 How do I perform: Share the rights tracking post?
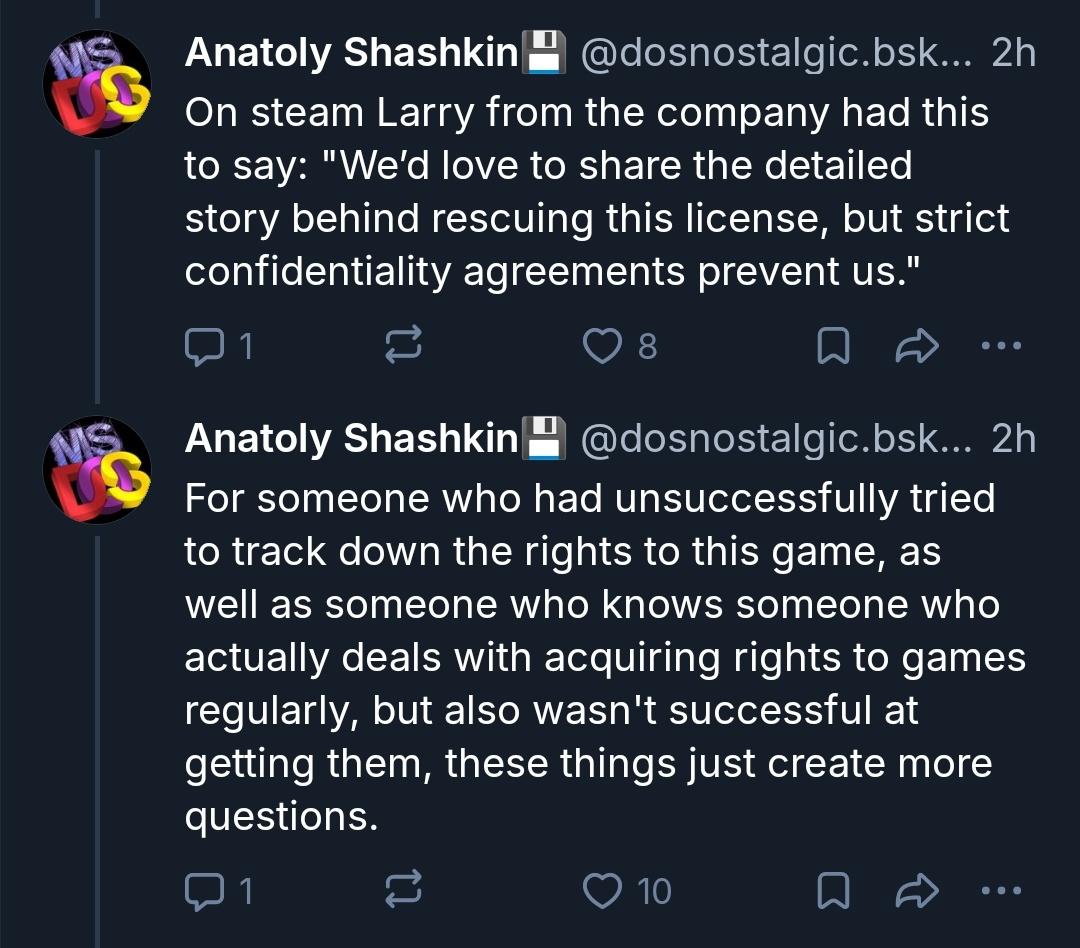pos(916,891)
